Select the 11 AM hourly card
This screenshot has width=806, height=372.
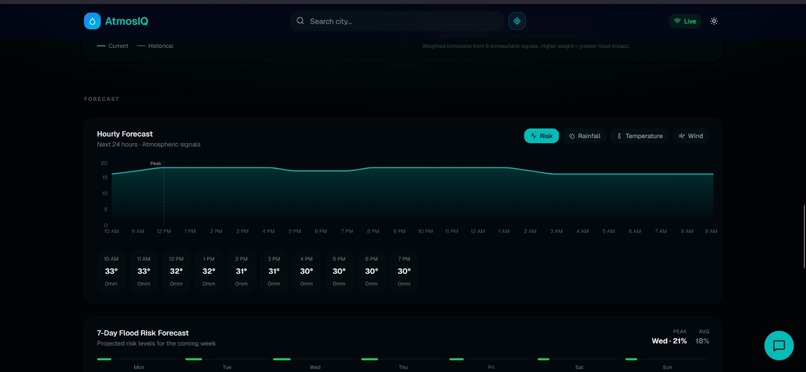pos(143,271)
